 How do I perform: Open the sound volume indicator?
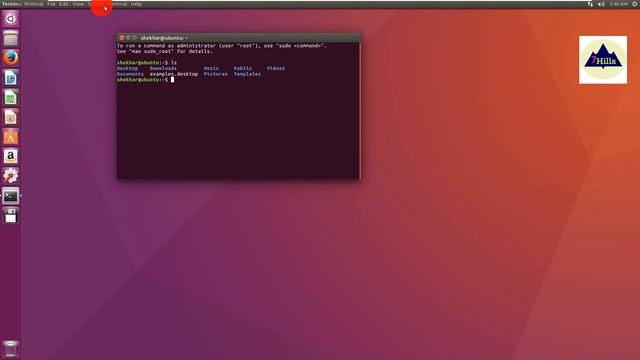(601, 4)
